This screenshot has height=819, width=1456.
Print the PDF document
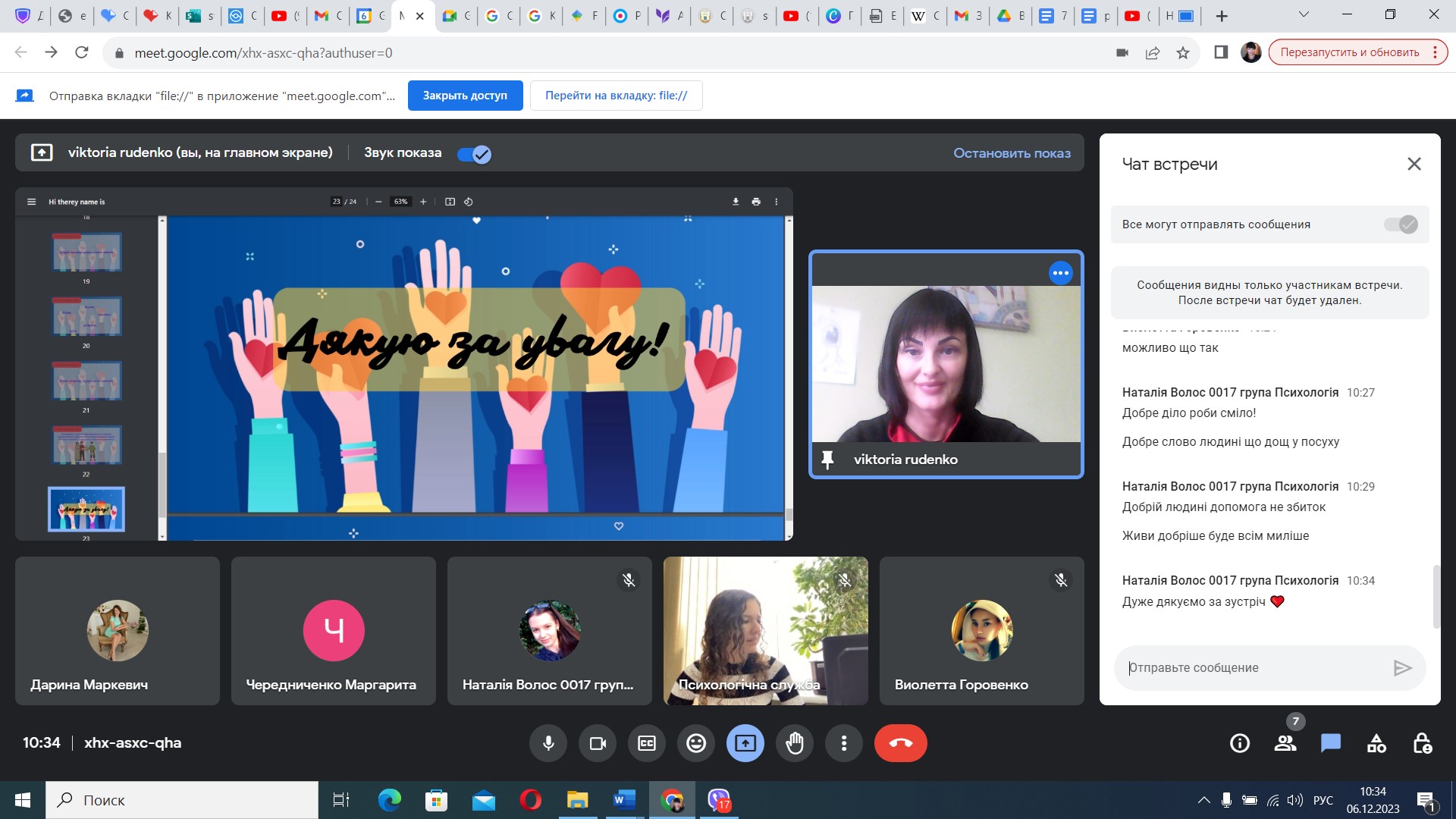tap(755, 202)
